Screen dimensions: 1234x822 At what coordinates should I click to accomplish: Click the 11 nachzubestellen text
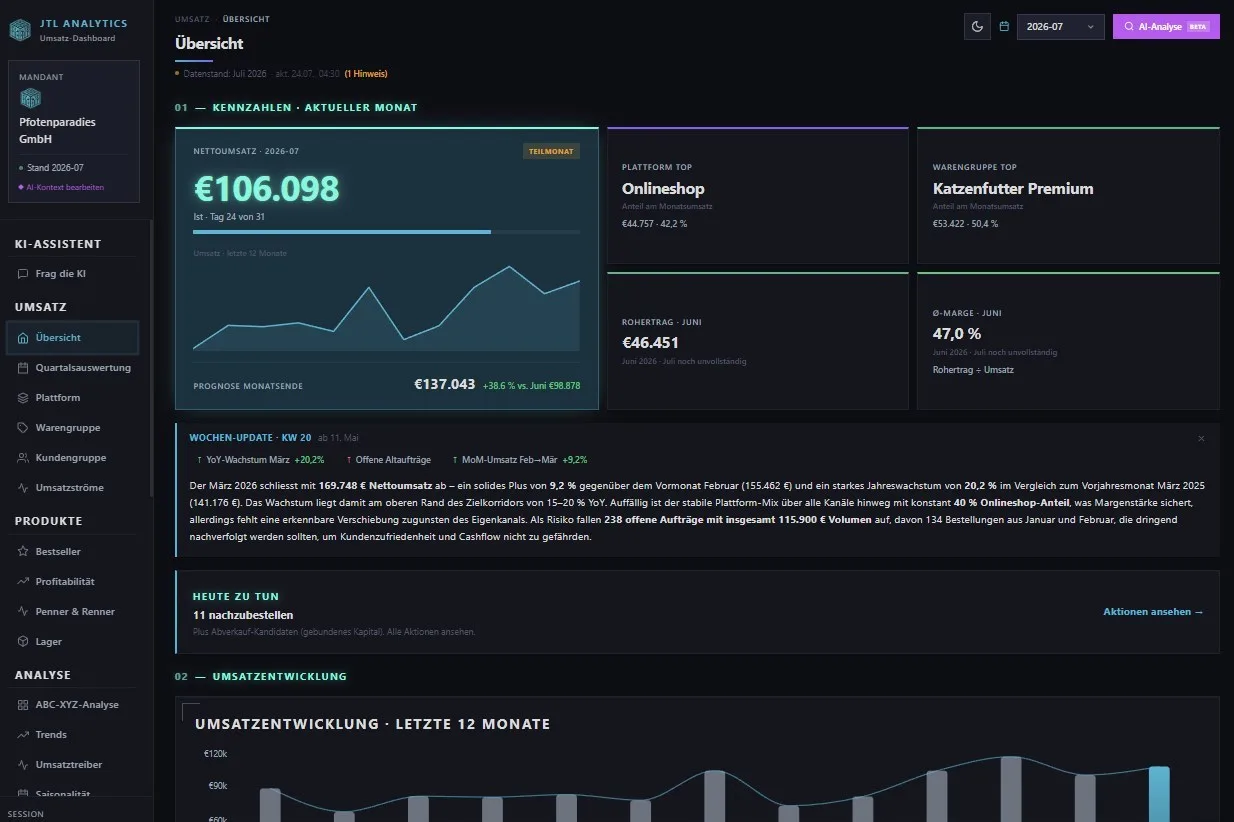pyautogui.click(x=243, y=615)
